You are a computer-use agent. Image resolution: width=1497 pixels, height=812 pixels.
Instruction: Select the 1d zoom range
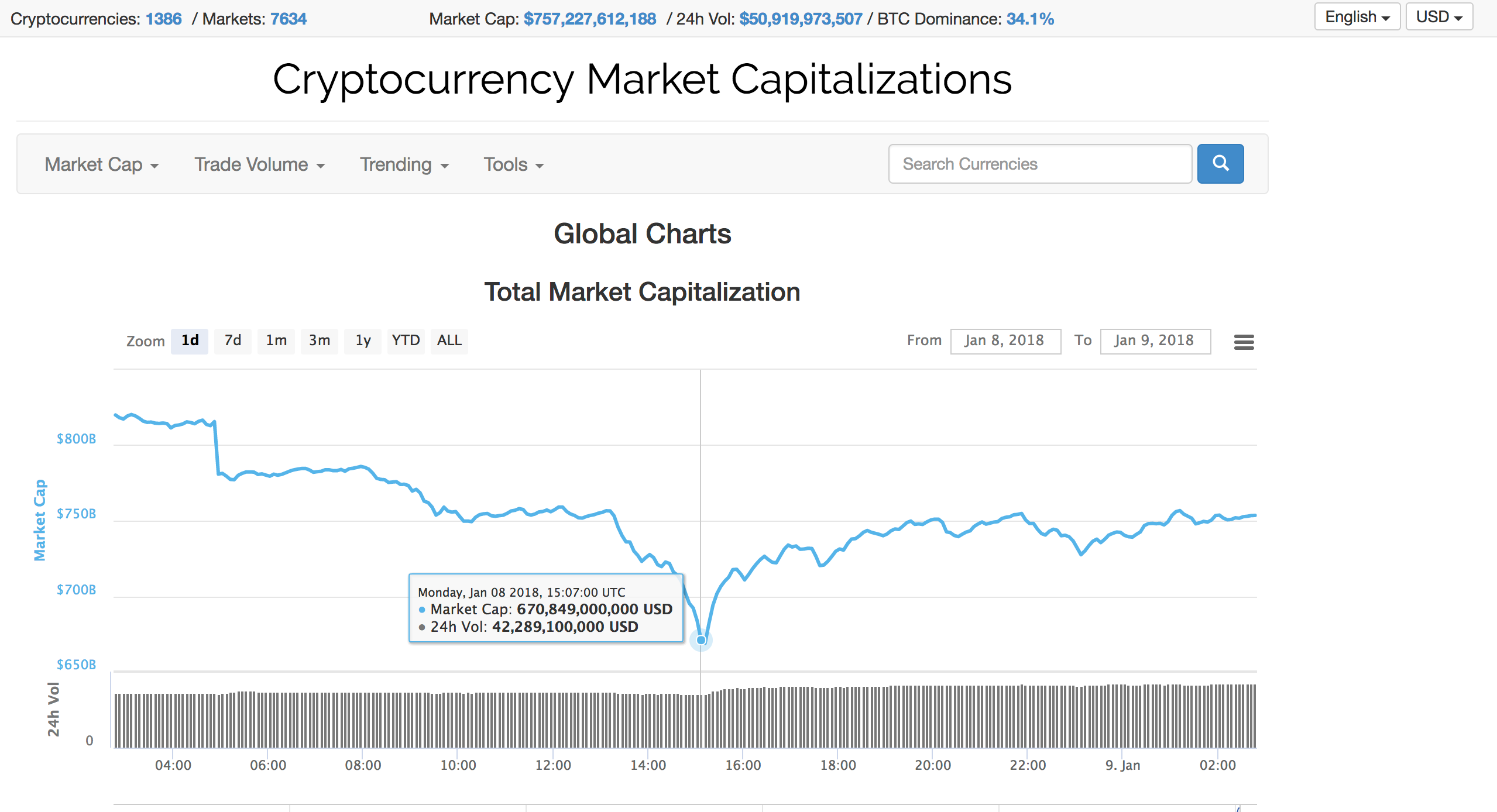[x=190, y=340]
